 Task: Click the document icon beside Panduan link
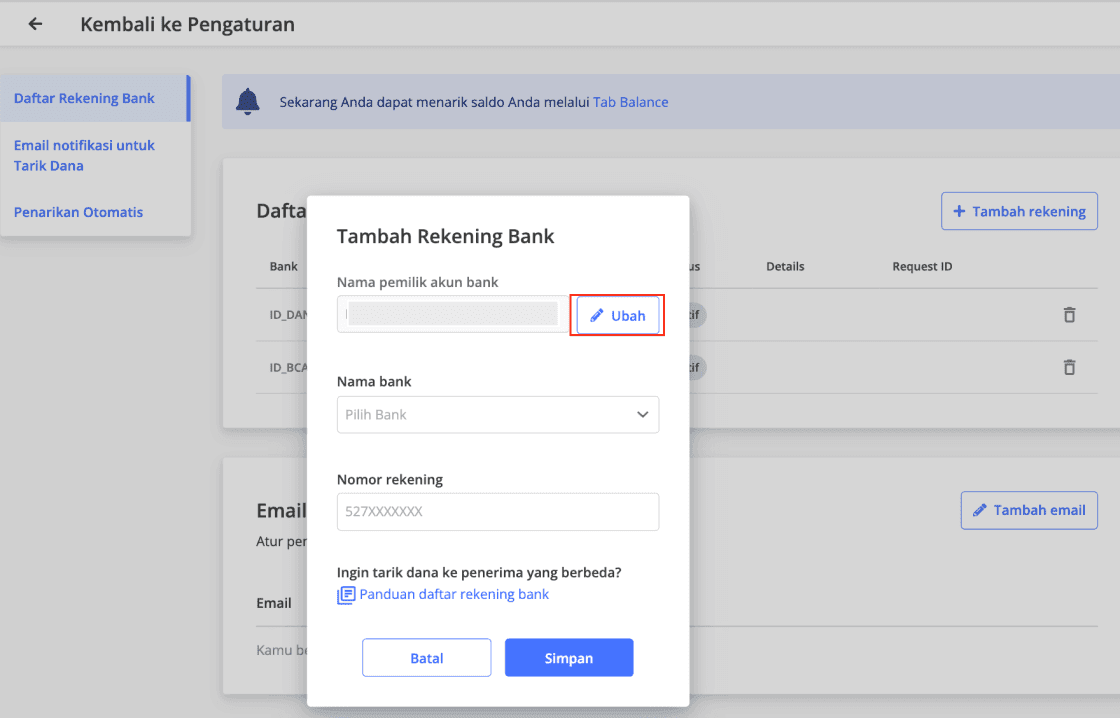tap(346, 595)
